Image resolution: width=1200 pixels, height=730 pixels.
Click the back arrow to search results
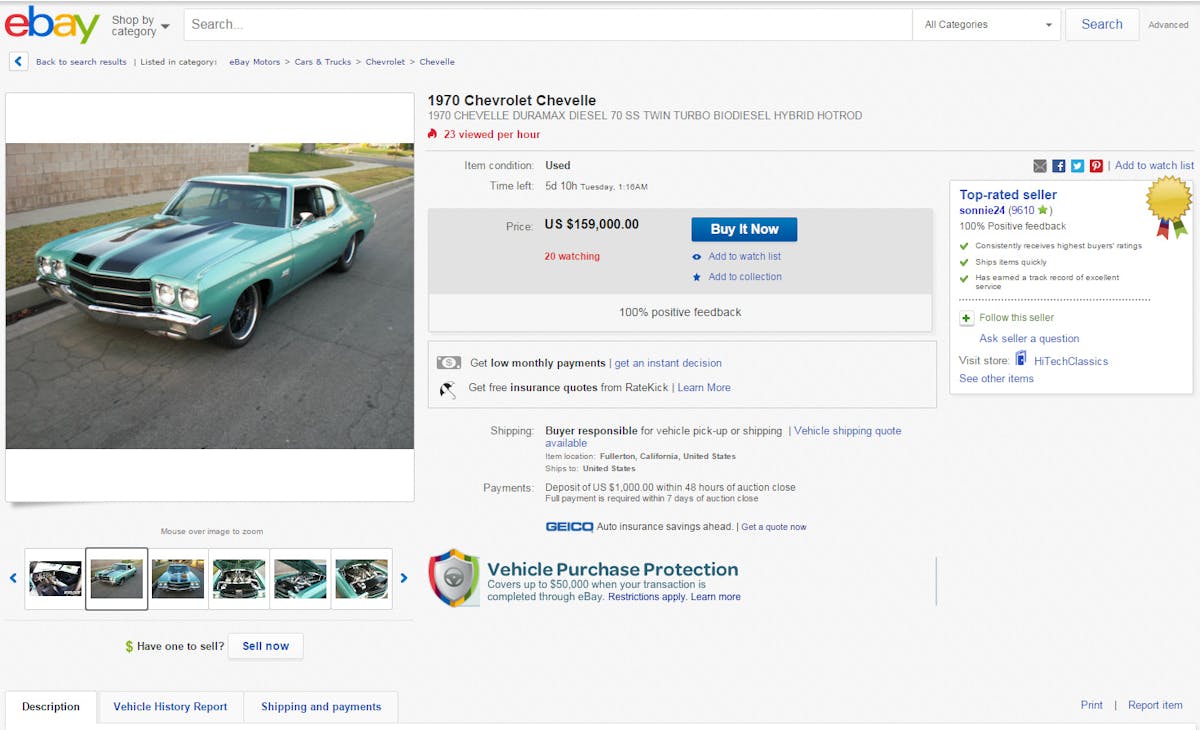19,62
